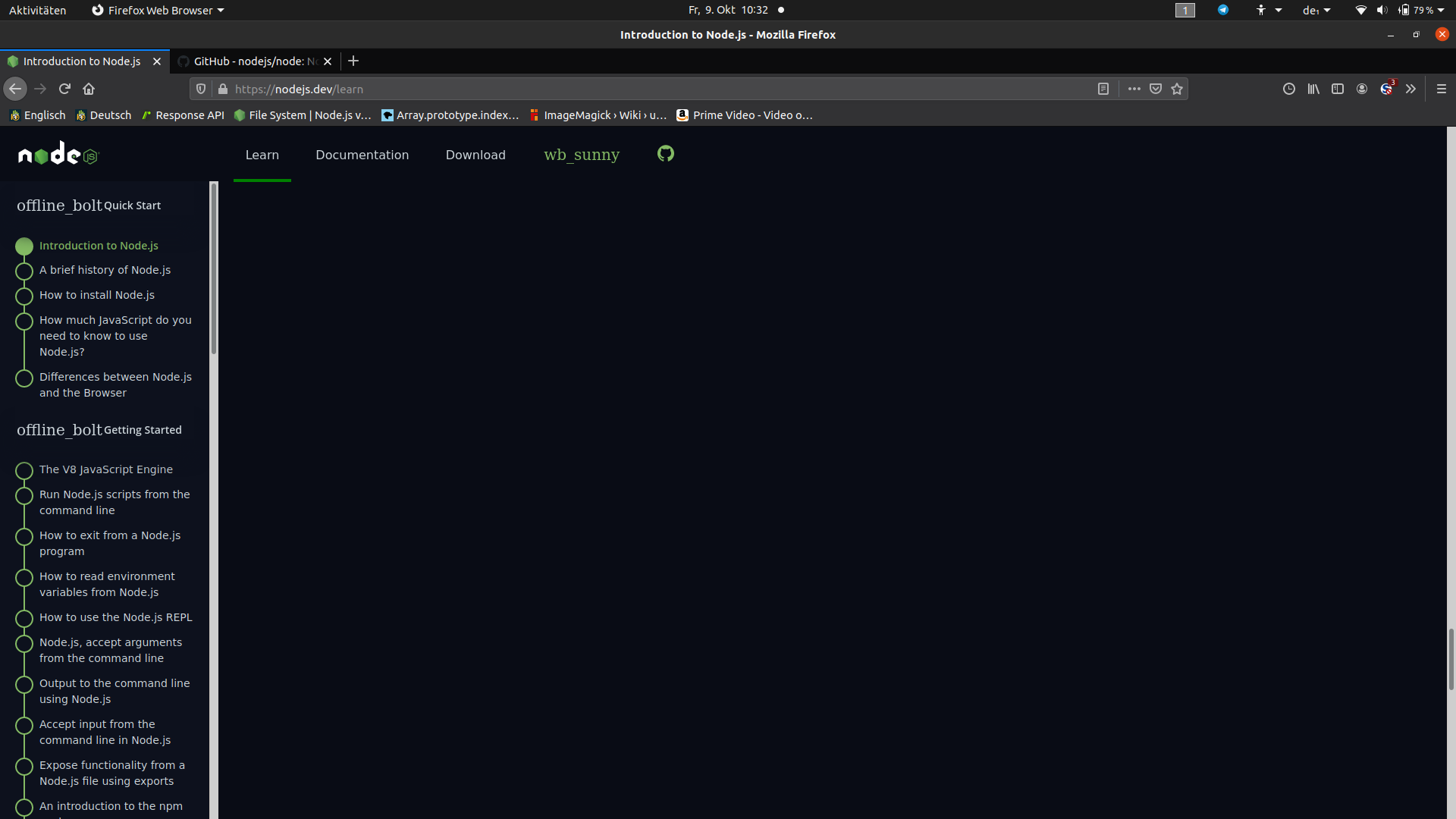Screen dimensions: 1456x819
Task: Click the 'Download' link in the header
Action: click(475, 154)
